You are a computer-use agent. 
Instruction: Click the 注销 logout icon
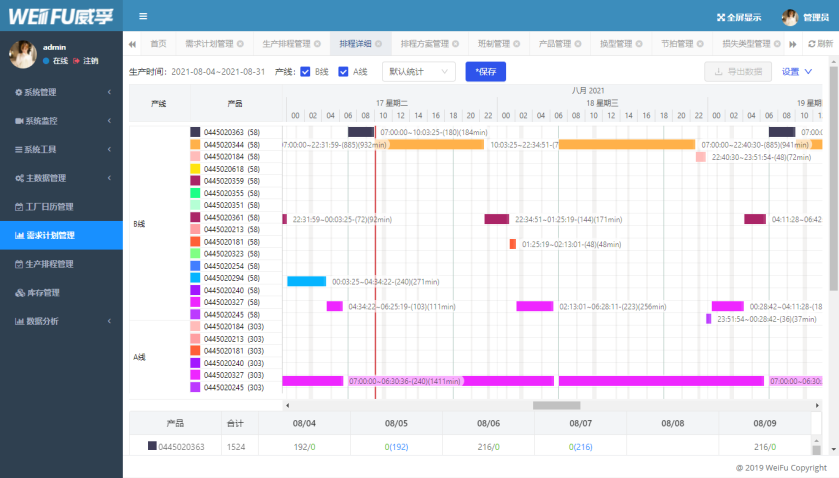point(76,61)
